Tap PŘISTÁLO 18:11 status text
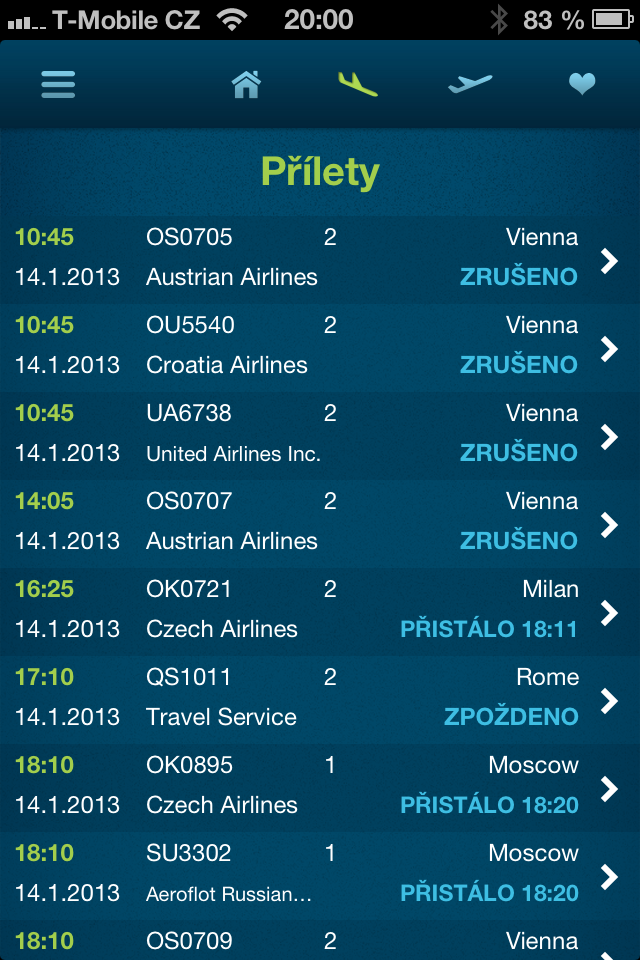Image resolution: width=640 pixels, height=960 pixels. pos(489,629)
